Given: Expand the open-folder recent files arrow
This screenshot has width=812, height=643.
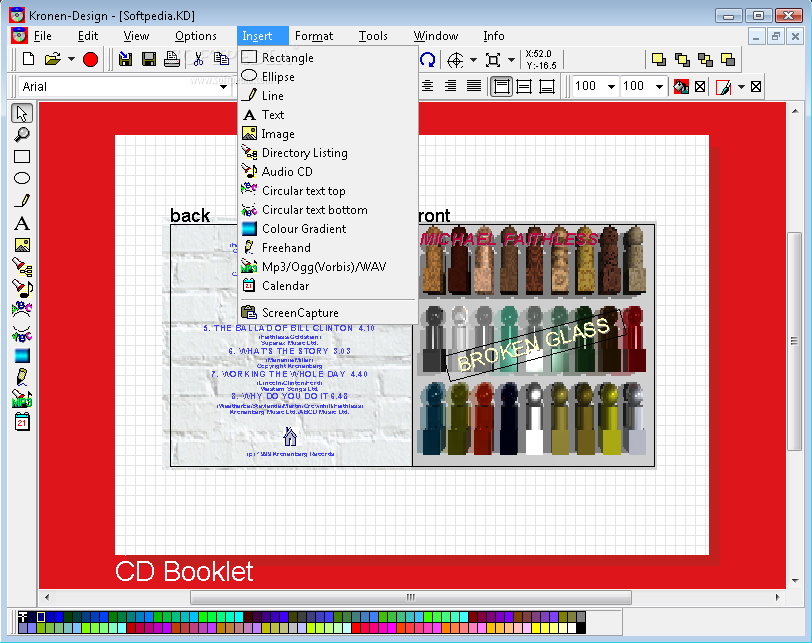Looking at the screenshot, I should pyautogui.click(x=71, y=59).
